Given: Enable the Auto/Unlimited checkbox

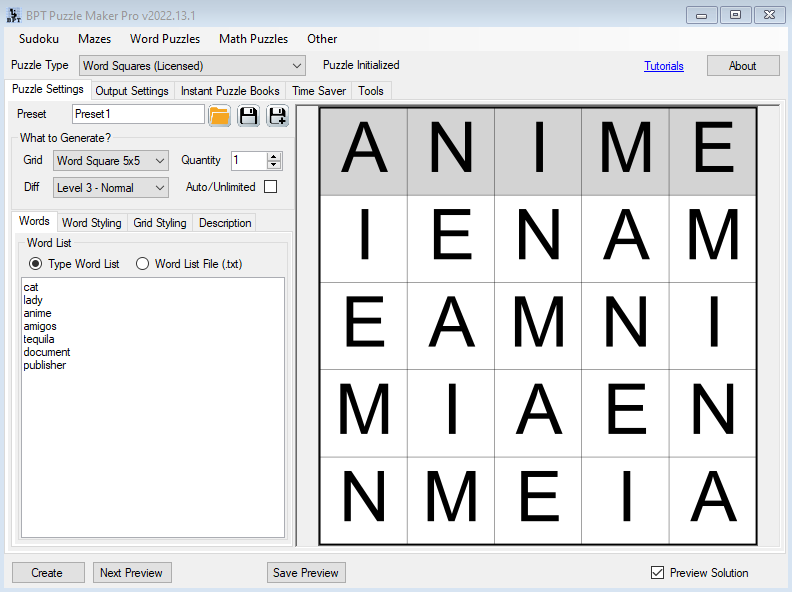Looking at the screenshot, I should pos(270,187).
